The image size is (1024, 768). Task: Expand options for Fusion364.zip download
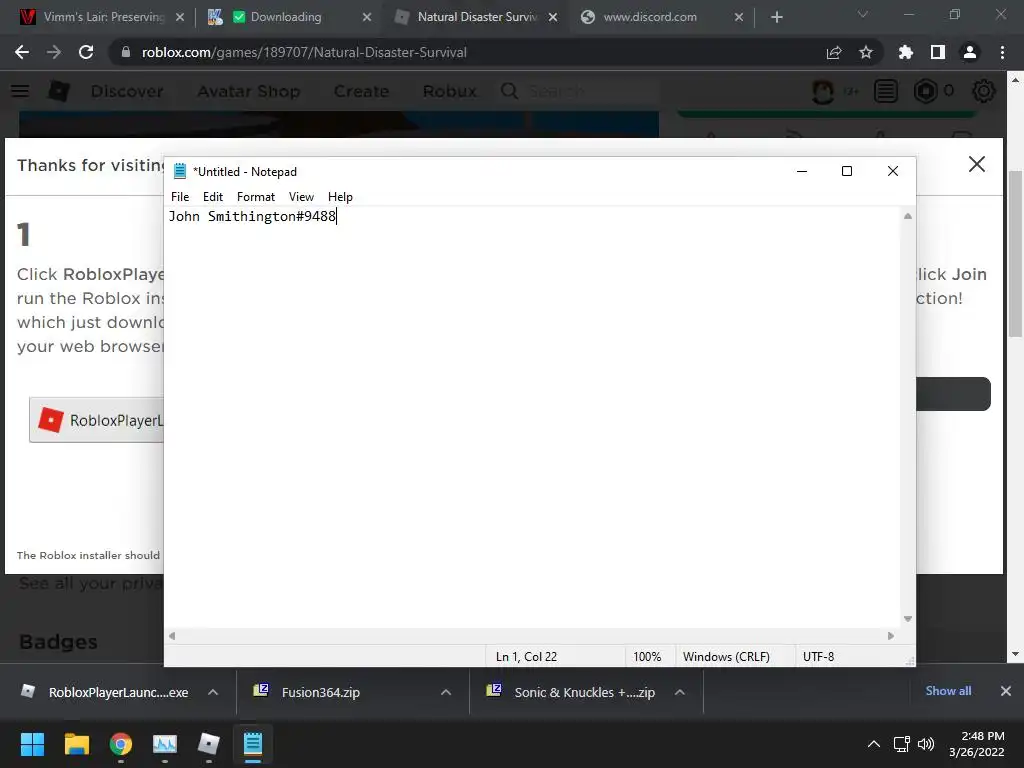[x=446, y=692]
